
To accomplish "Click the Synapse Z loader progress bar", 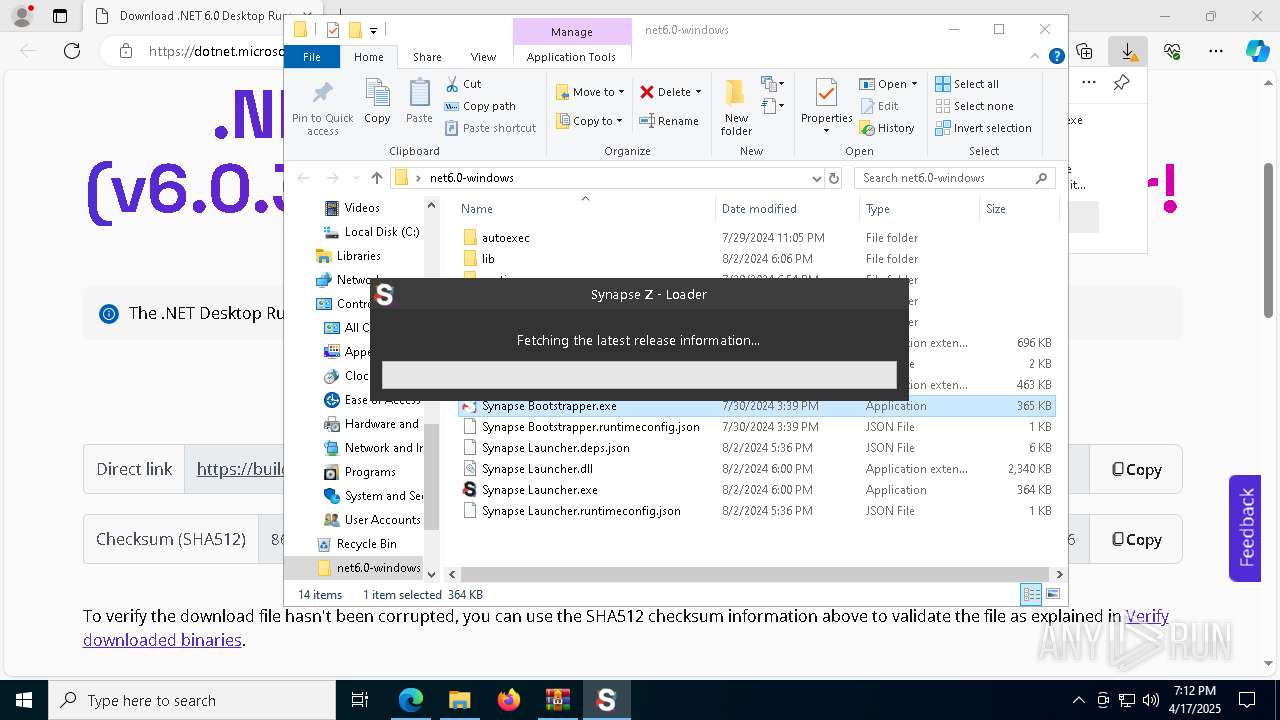I will [639, 375].
